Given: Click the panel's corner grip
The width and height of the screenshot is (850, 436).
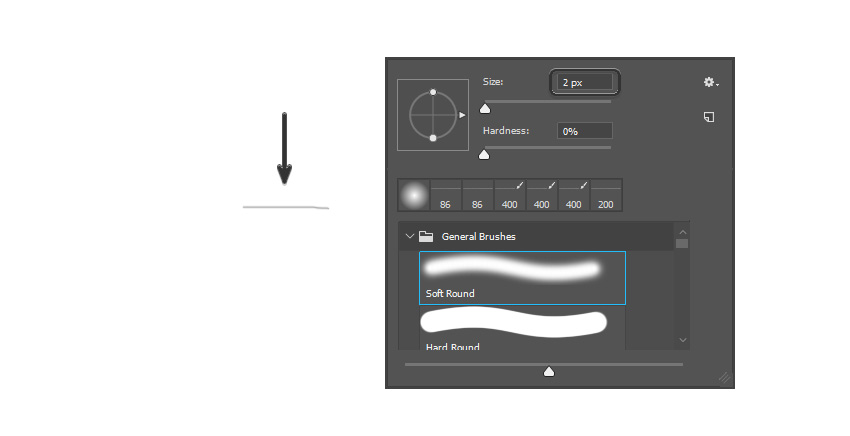Looking at the screenshot, I should [x=725, y=377].
